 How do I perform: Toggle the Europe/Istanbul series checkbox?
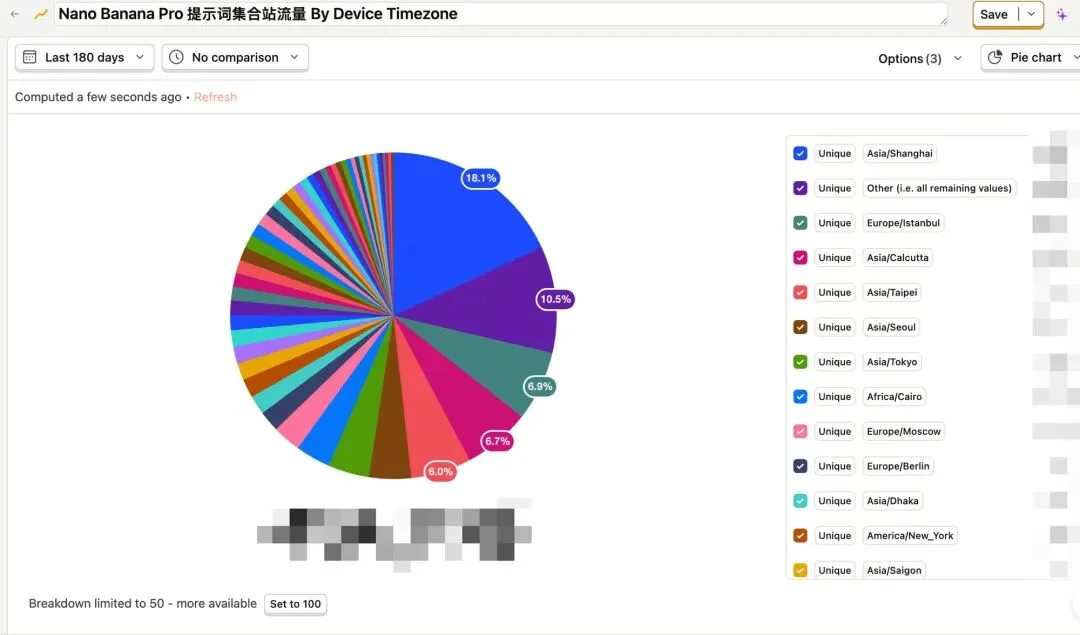click(x=800, y=223)
